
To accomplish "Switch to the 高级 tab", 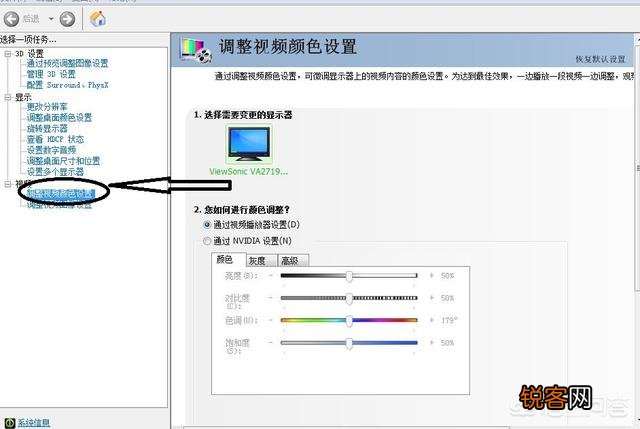I will pyautogui.click(x=293, y=260).
